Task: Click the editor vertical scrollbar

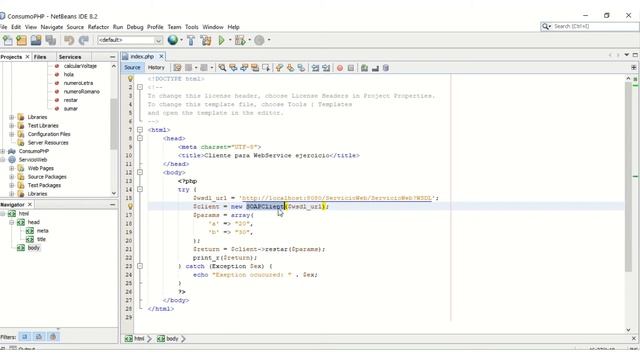Action: click(x=628, y=178)
